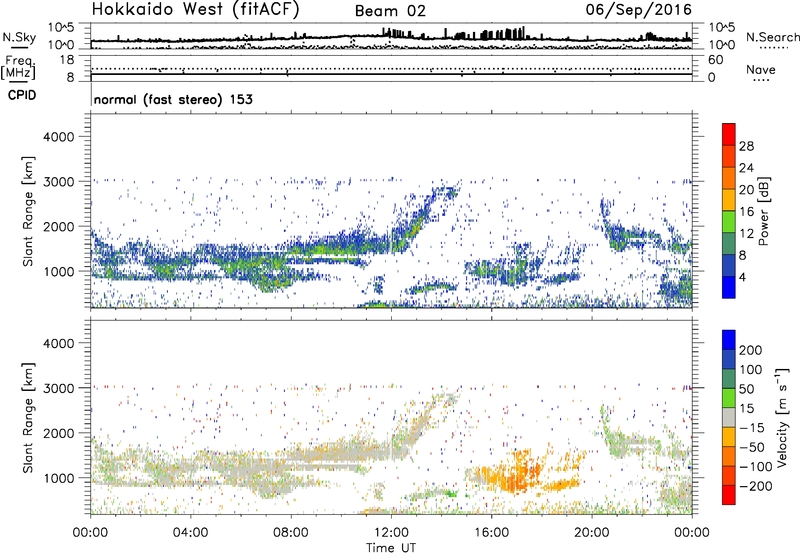Click the red bottom segment of Velocity colorbar
Image resolution: width=800 pixels, height=554 pixels.
coord(729,495)
